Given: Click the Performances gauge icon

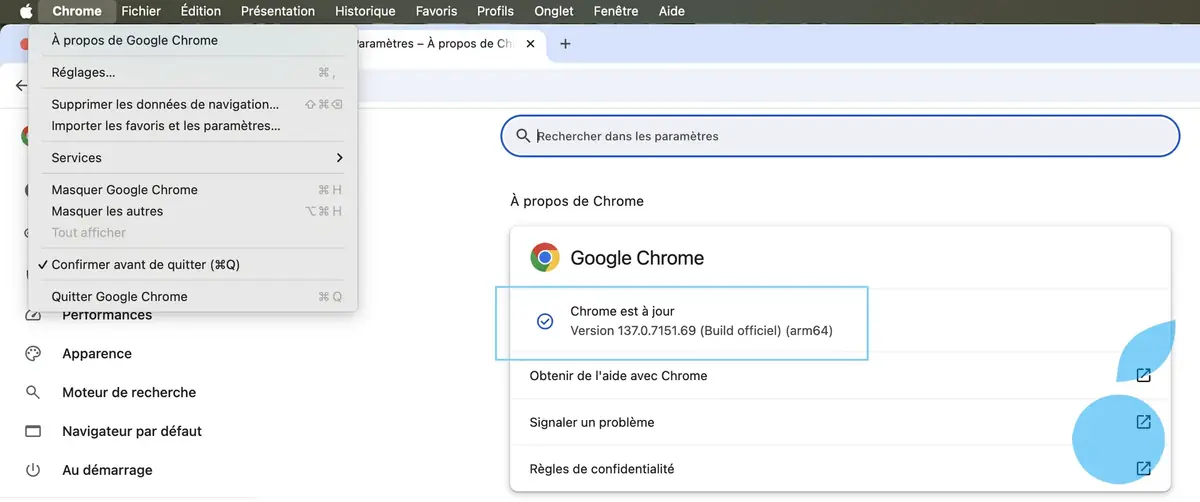Looking at the screenshot, I should (x=33, y=316).
